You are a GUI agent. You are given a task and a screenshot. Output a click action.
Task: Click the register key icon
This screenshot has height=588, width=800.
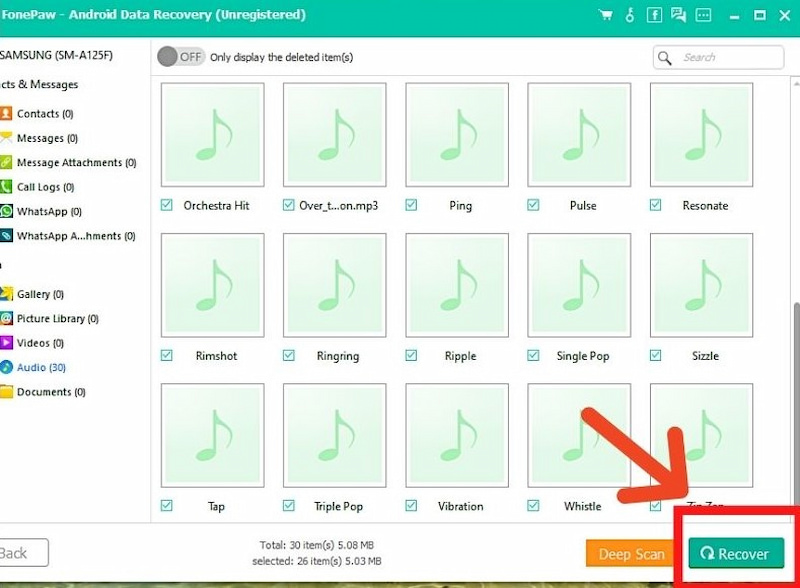[630, 15]
